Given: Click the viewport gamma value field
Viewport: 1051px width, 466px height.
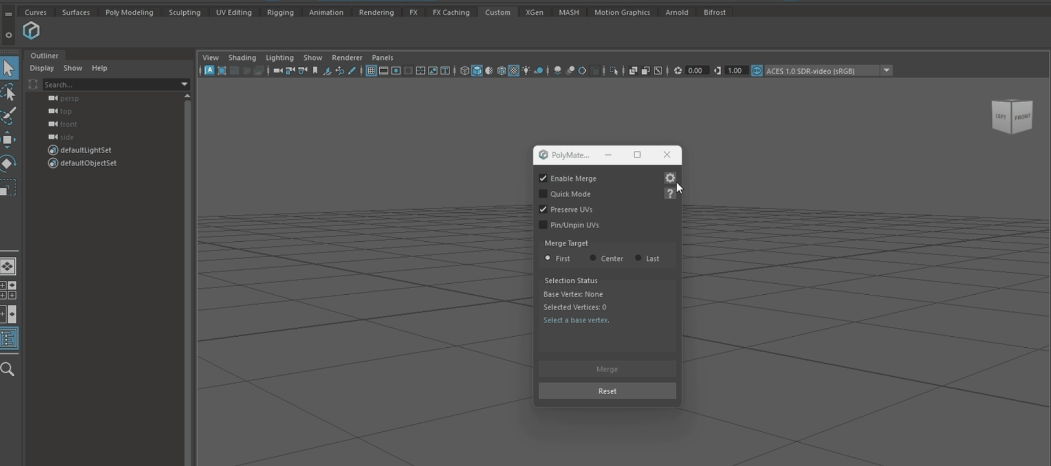Looking at the screenshot, I should tap(735, 71).
